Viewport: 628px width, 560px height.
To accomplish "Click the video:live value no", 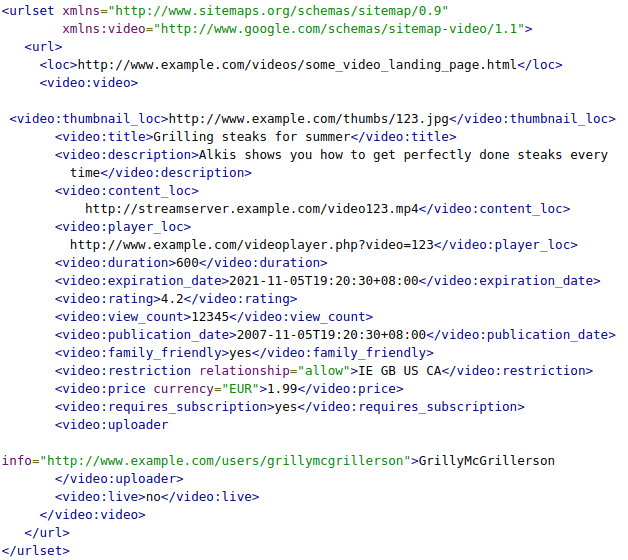I will point(153,498).
